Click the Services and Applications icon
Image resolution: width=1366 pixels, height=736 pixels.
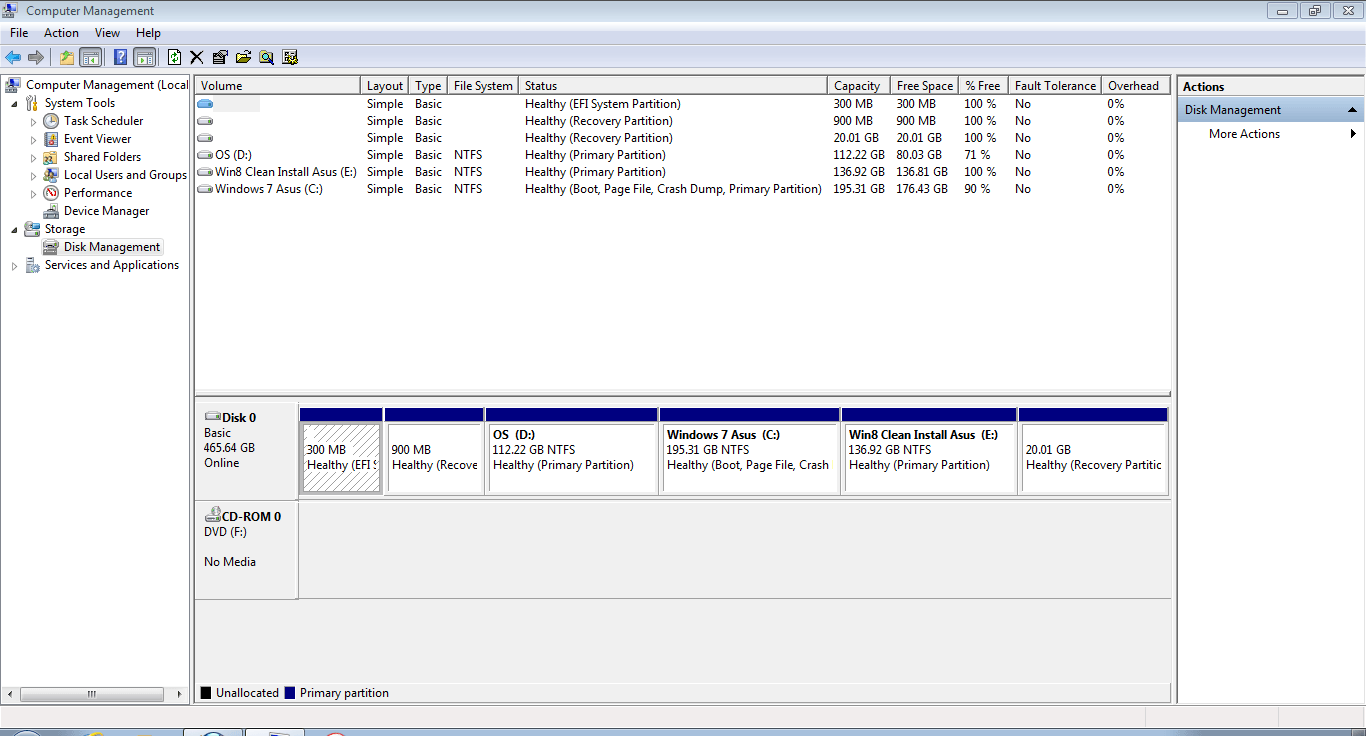[32, 265]
